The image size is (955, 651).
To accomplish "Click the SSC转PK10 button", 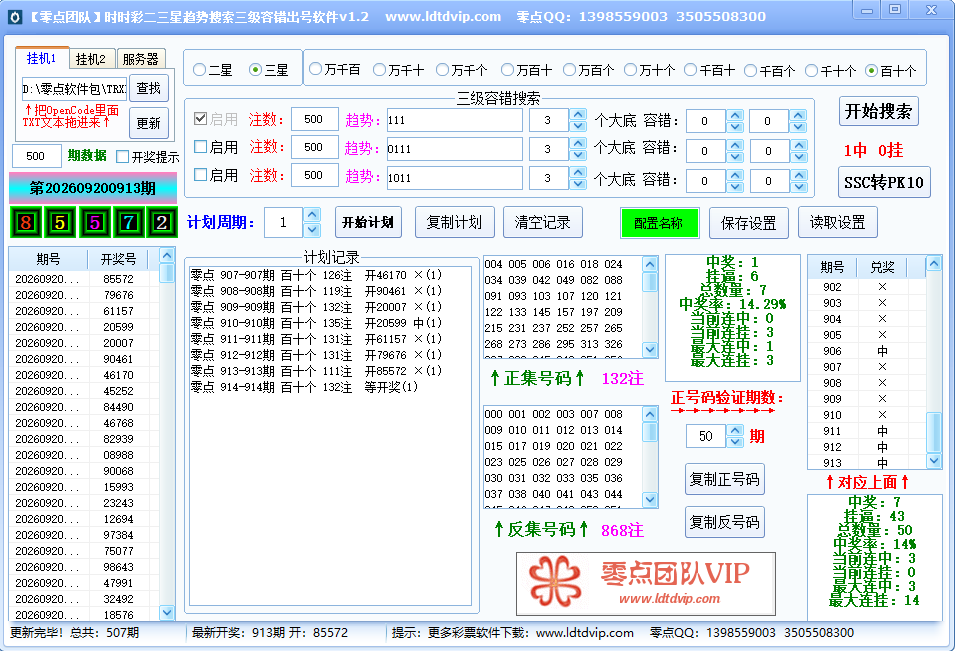I will pos(884,182).
